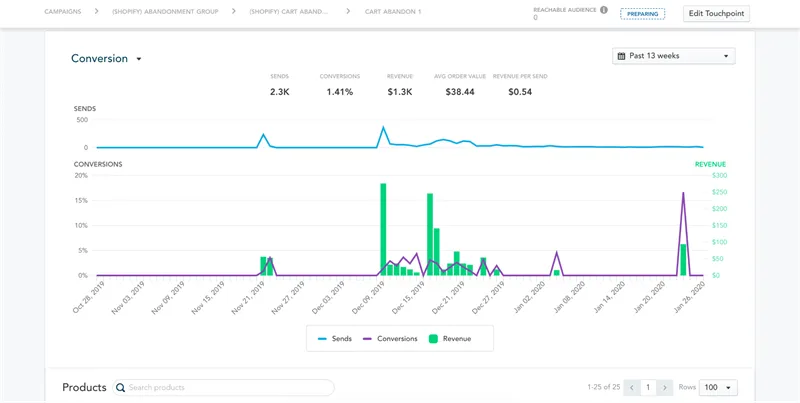The height and width of the screenshot is (403, 800).
Task: Click the Revenue Per Send value $0.54
Action: pyautogui.click(x=520, y=92)
